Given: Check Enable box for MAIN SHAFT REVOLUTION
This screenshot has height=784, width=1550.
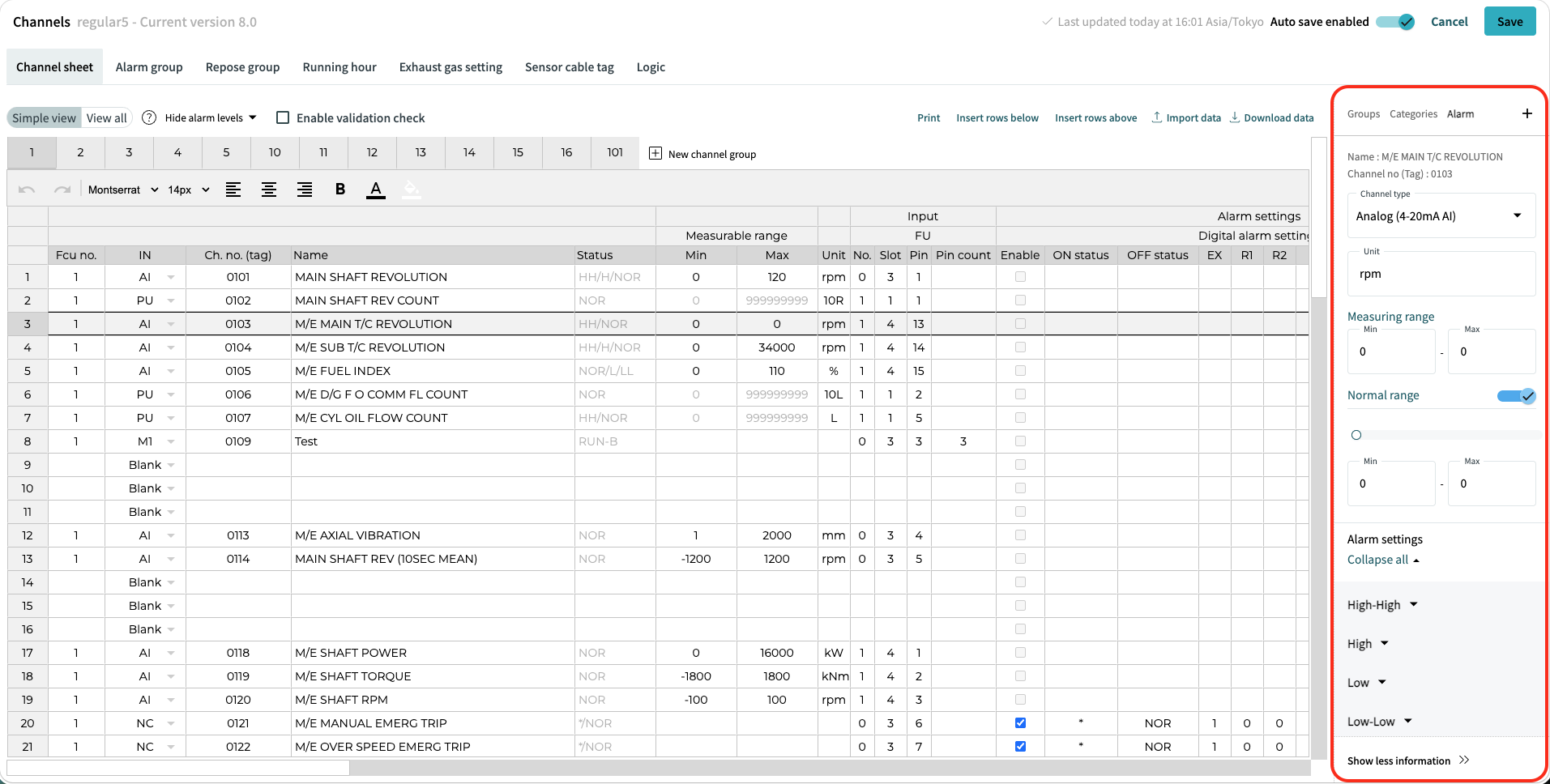Looking at the screenshot, I should click(1020, 276).
